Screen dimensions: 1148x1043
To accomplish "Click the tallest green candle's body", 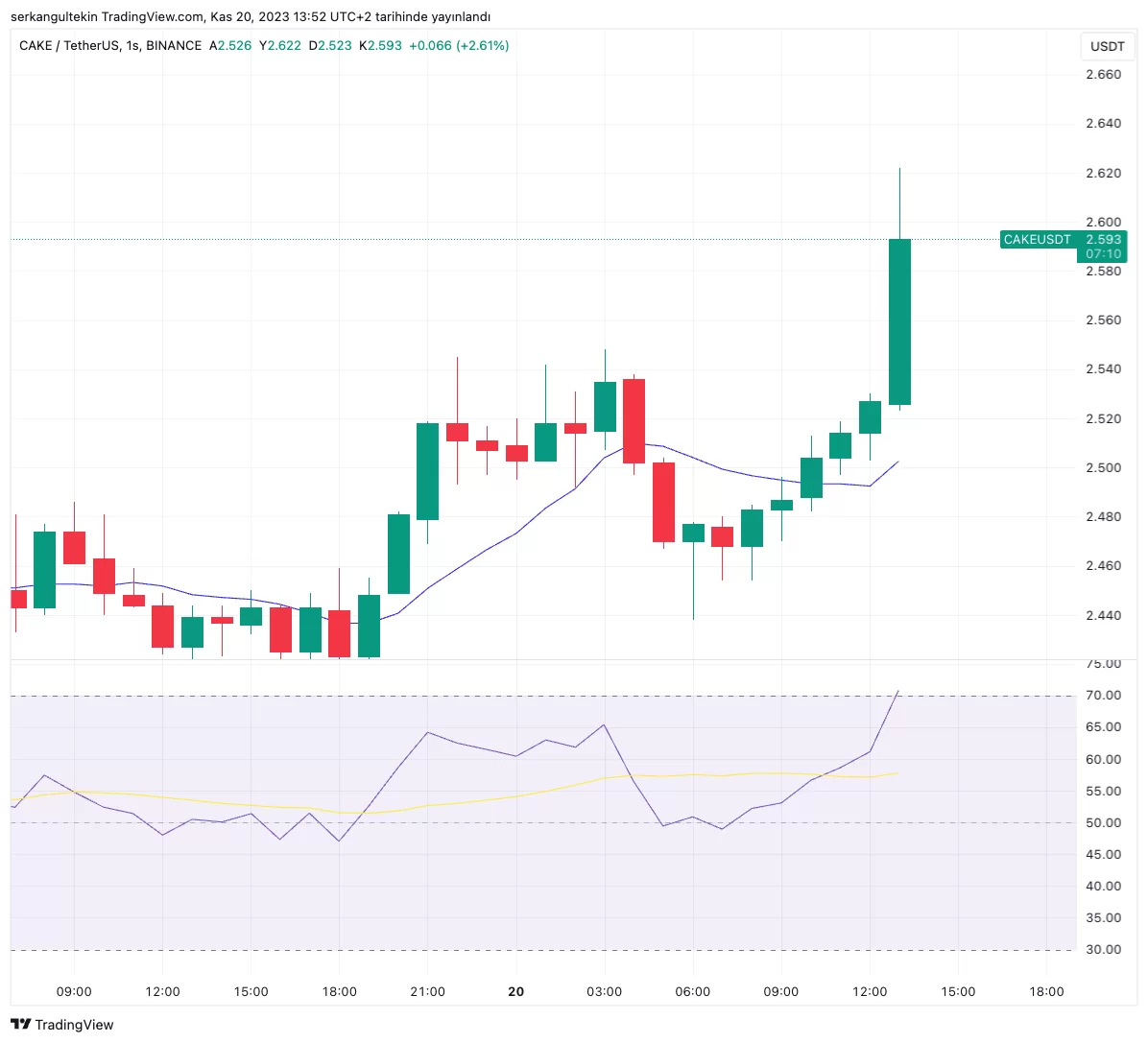I will tap(899, 321).
